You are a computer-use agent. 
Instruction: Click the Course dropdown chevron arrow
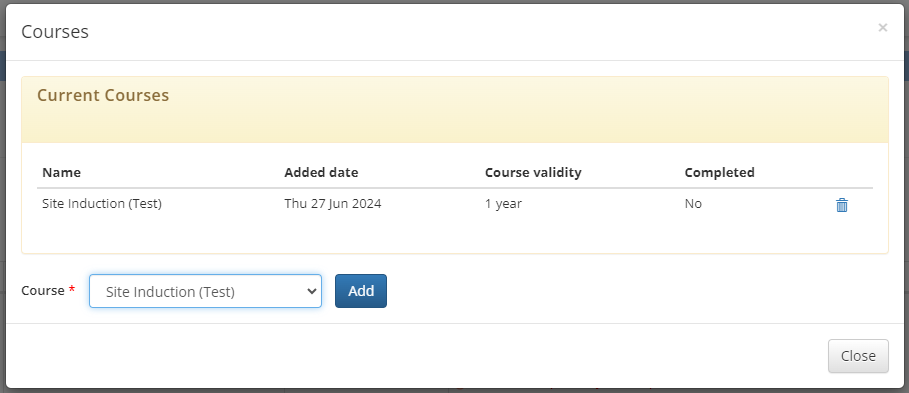311,291
